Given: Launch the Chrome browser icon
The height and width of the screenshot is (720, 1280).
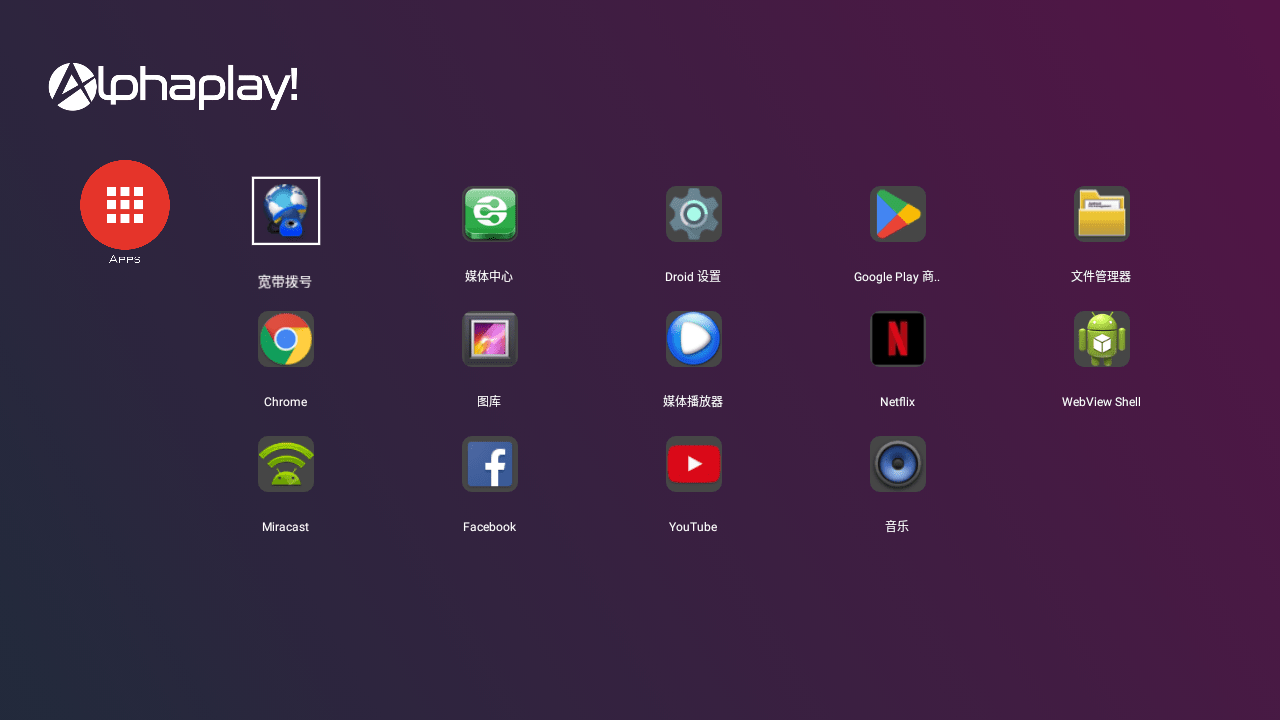Looking at the screenshot, I should tap(286, 339).
